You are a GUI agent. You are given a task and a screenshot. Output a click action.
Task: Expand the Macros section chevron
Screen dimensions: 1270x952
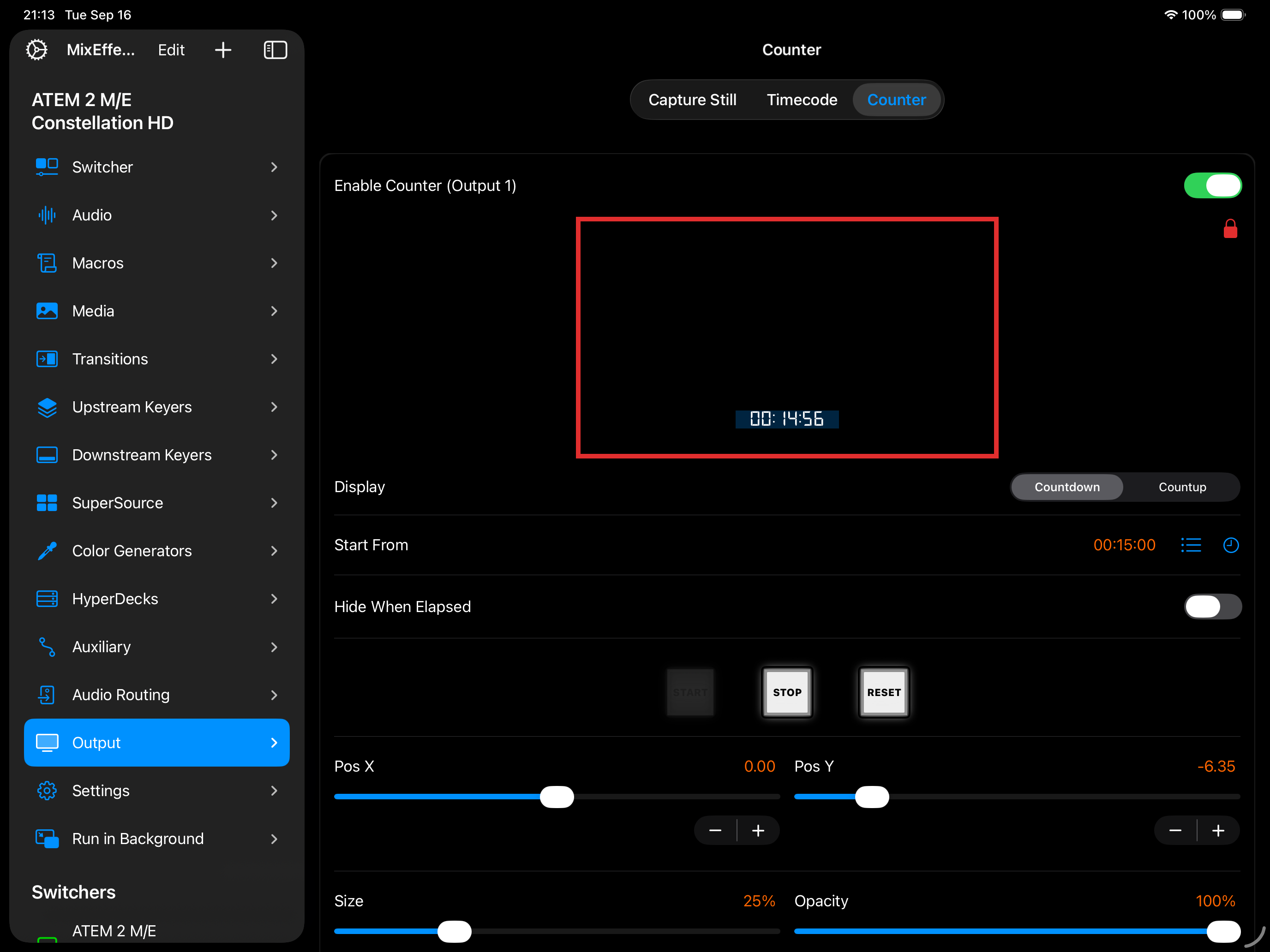tap(274, 263)
